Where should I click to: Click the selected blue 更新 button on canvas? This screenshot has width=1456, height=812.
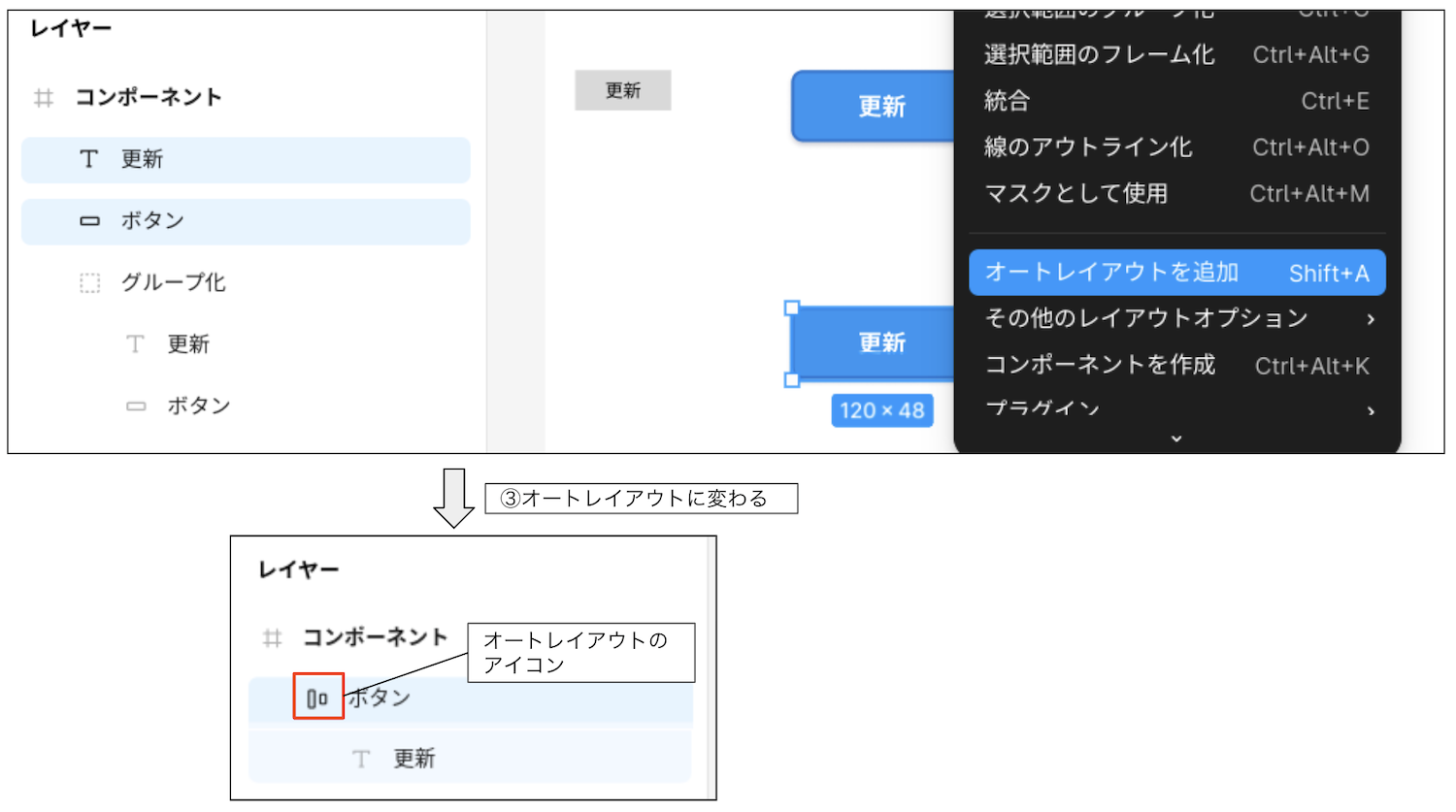coord(874,343)
